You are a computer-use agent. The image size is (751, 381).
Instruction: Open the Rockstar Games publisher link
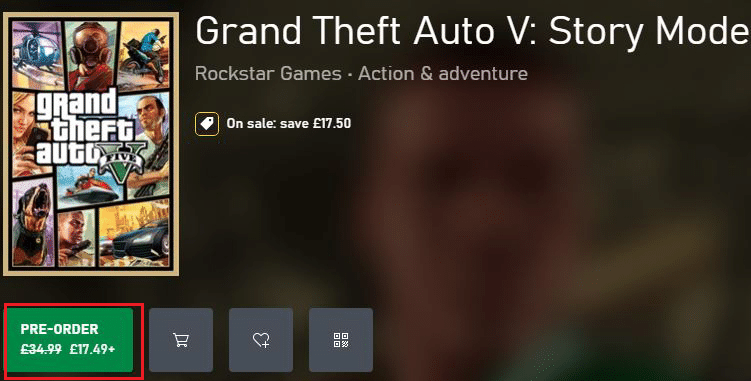pyautogui.click(x=268, y=74)
